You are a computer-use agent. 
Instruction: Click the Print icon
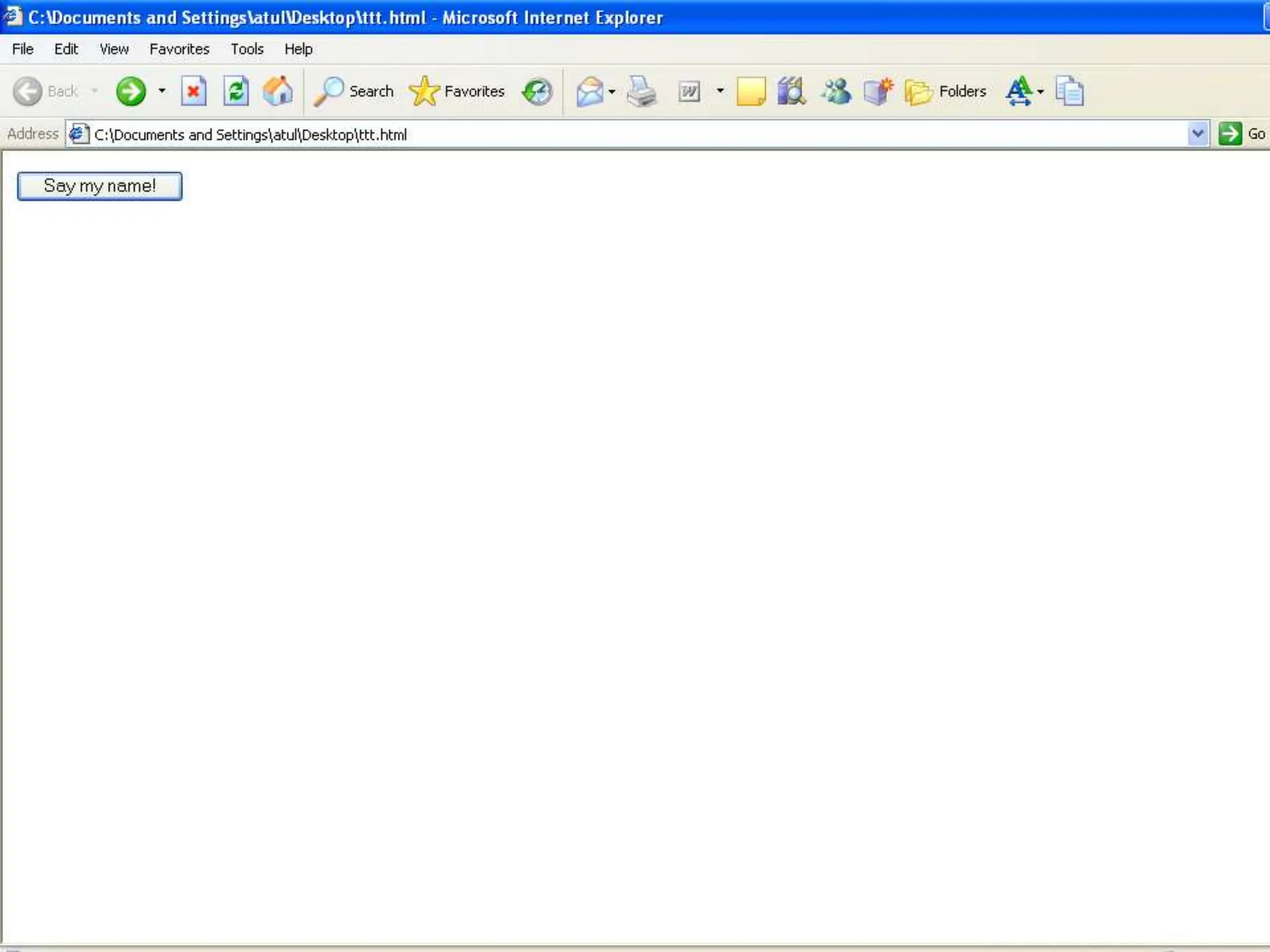coord(641,92)
